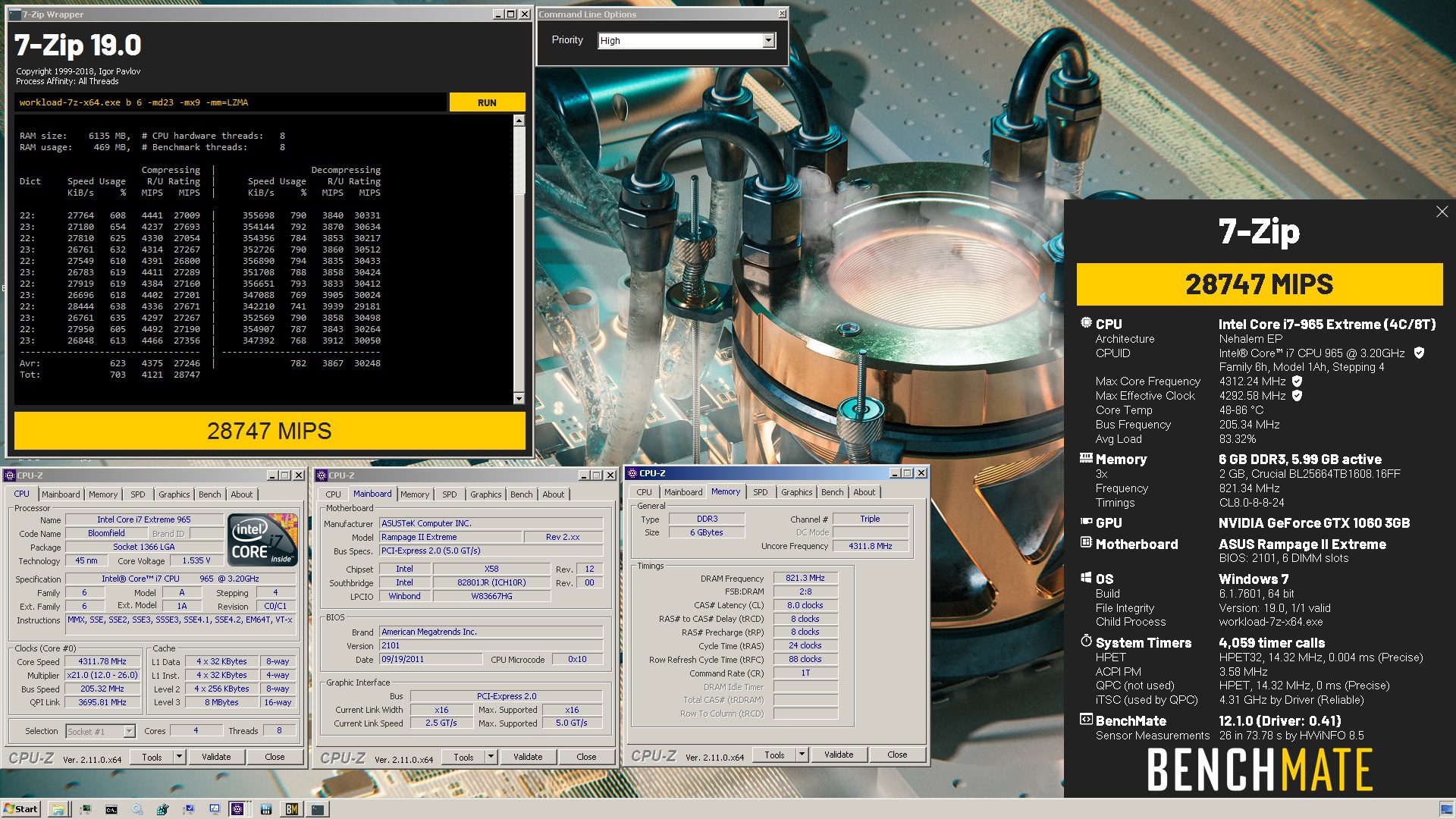Click the 7-Zip Wrapper title bar icon
The image size is (1456, 819).
point(14,14)
